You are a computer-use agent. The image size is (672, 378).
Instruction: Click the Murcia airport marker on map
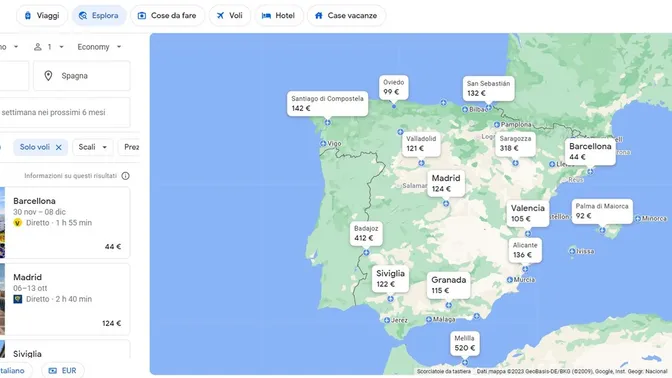(x=510, y=280)
